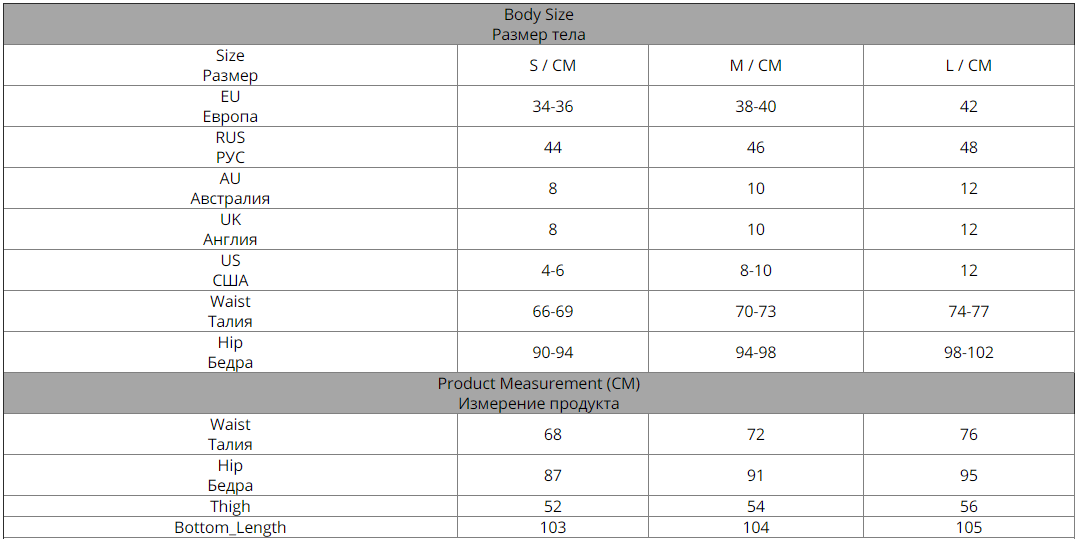This screenshot has height=539, width=1076.
Task: Select the L / CM column header
Action: click(968, 65)
